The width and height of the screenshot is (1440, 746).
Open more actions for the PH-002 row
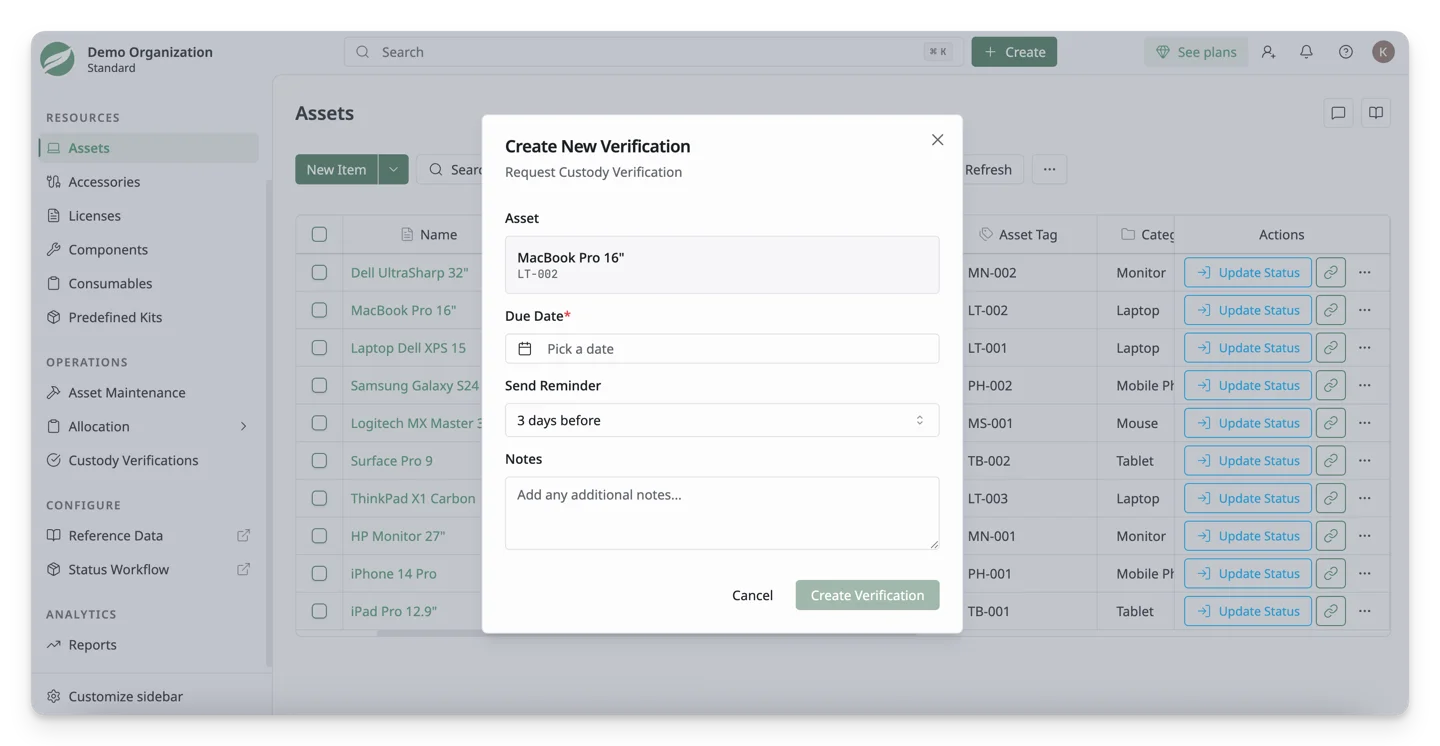[x=1365, y=386]
